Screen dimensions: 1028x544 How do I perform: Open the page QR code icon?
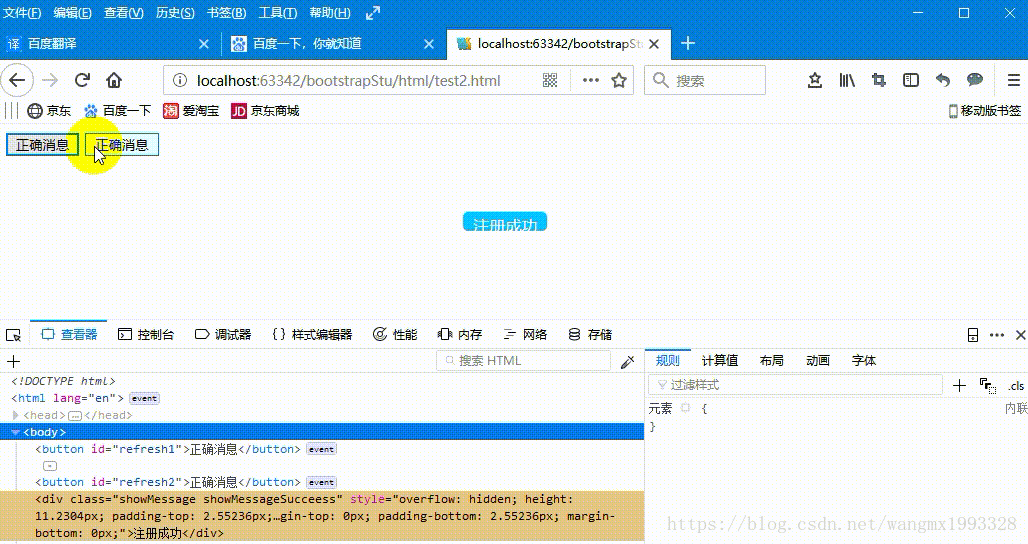pos(550,80)
